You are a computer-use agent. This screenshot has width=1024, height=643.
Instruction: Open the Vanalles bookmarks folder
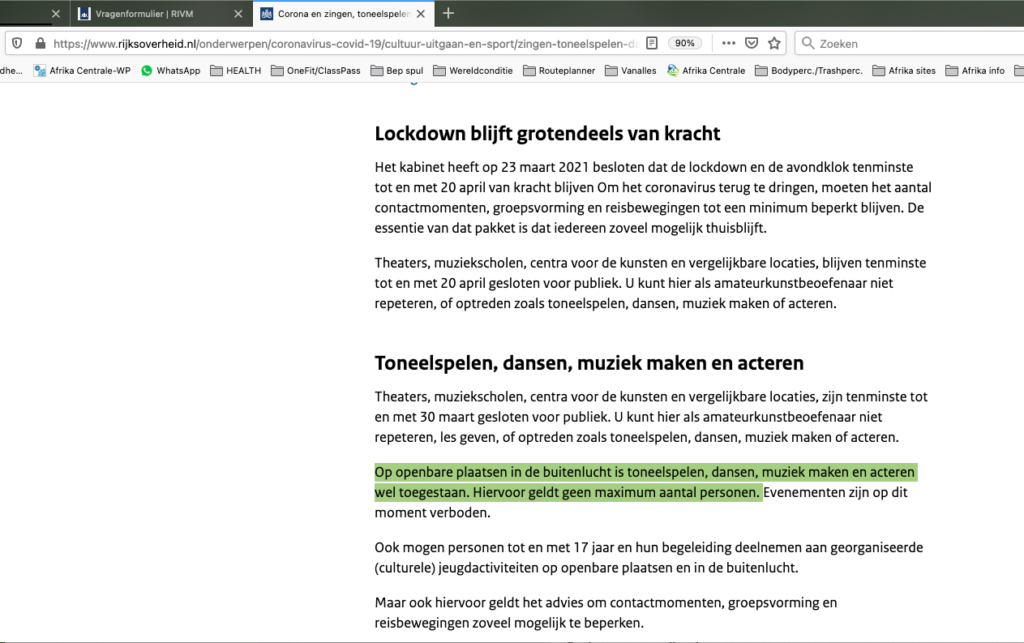(631, 71)
